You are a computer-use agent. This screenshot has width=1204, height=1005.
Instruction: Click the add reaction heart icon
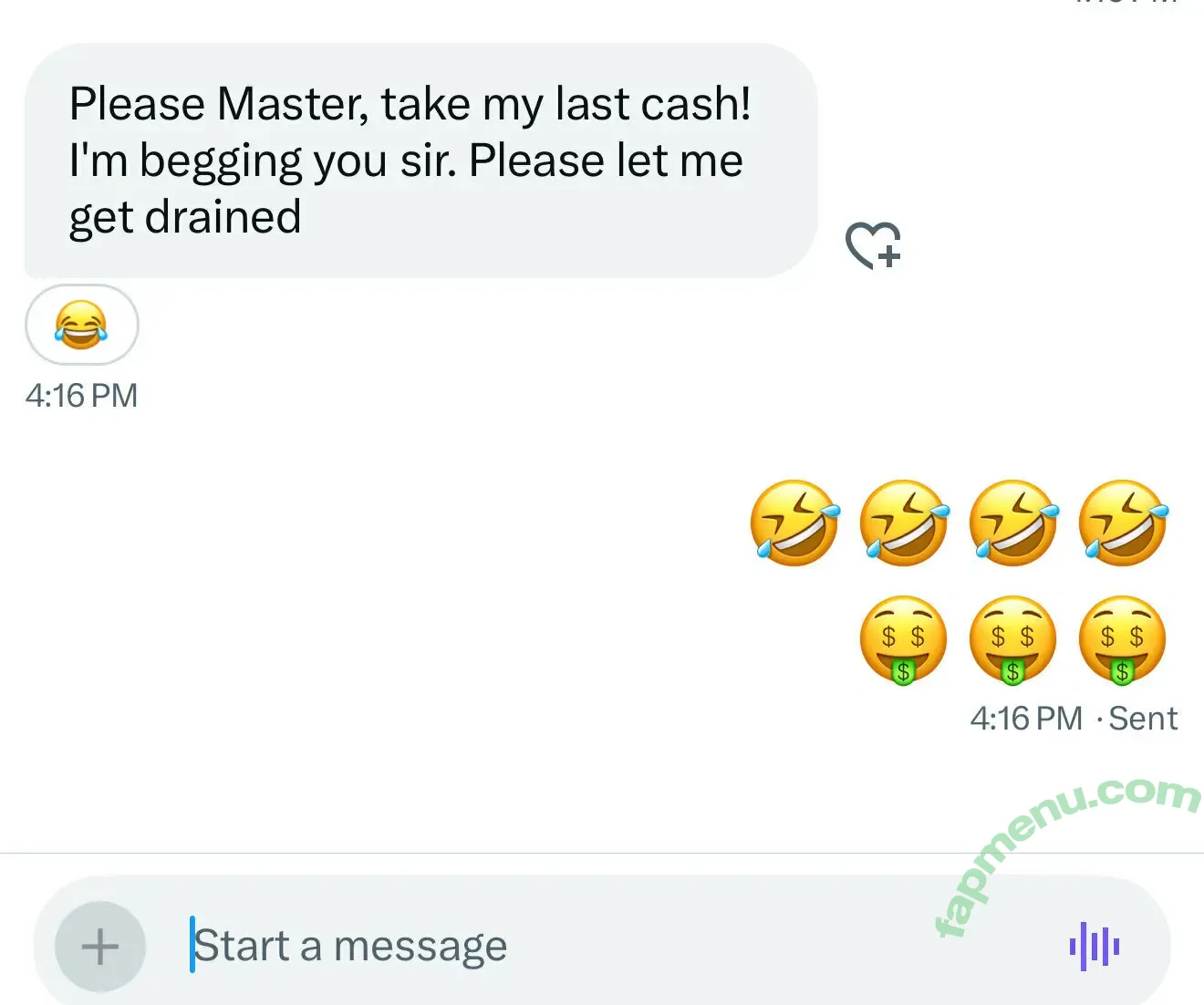[x=873, y=245]
